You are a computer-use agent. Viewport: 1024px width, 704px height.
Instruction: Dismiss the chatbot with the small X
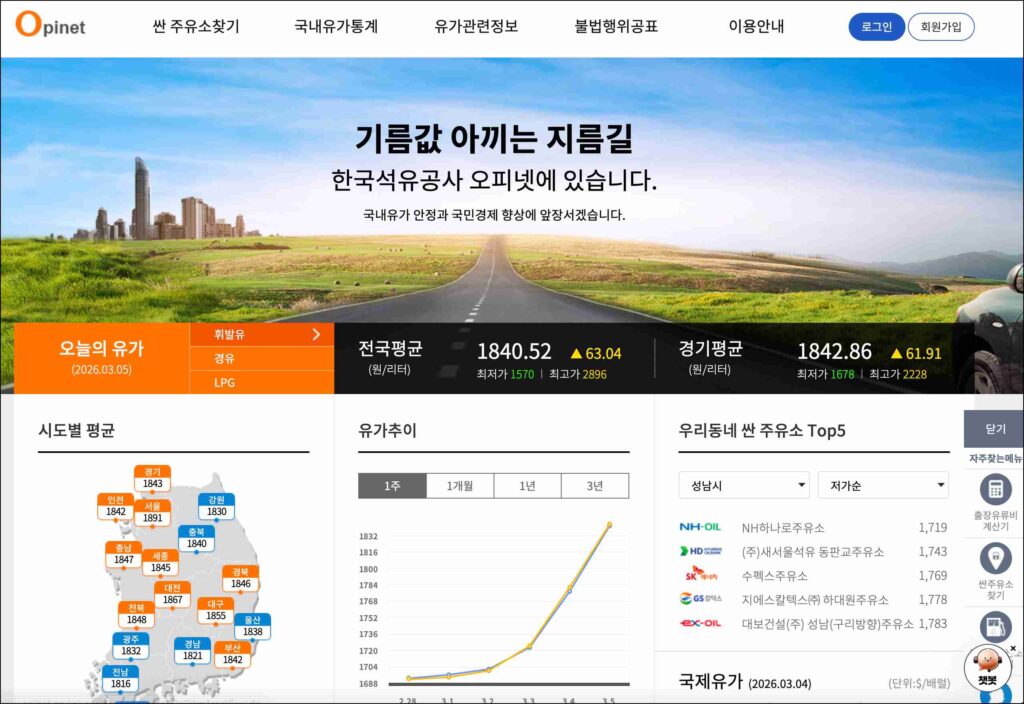coord(1012,649)
